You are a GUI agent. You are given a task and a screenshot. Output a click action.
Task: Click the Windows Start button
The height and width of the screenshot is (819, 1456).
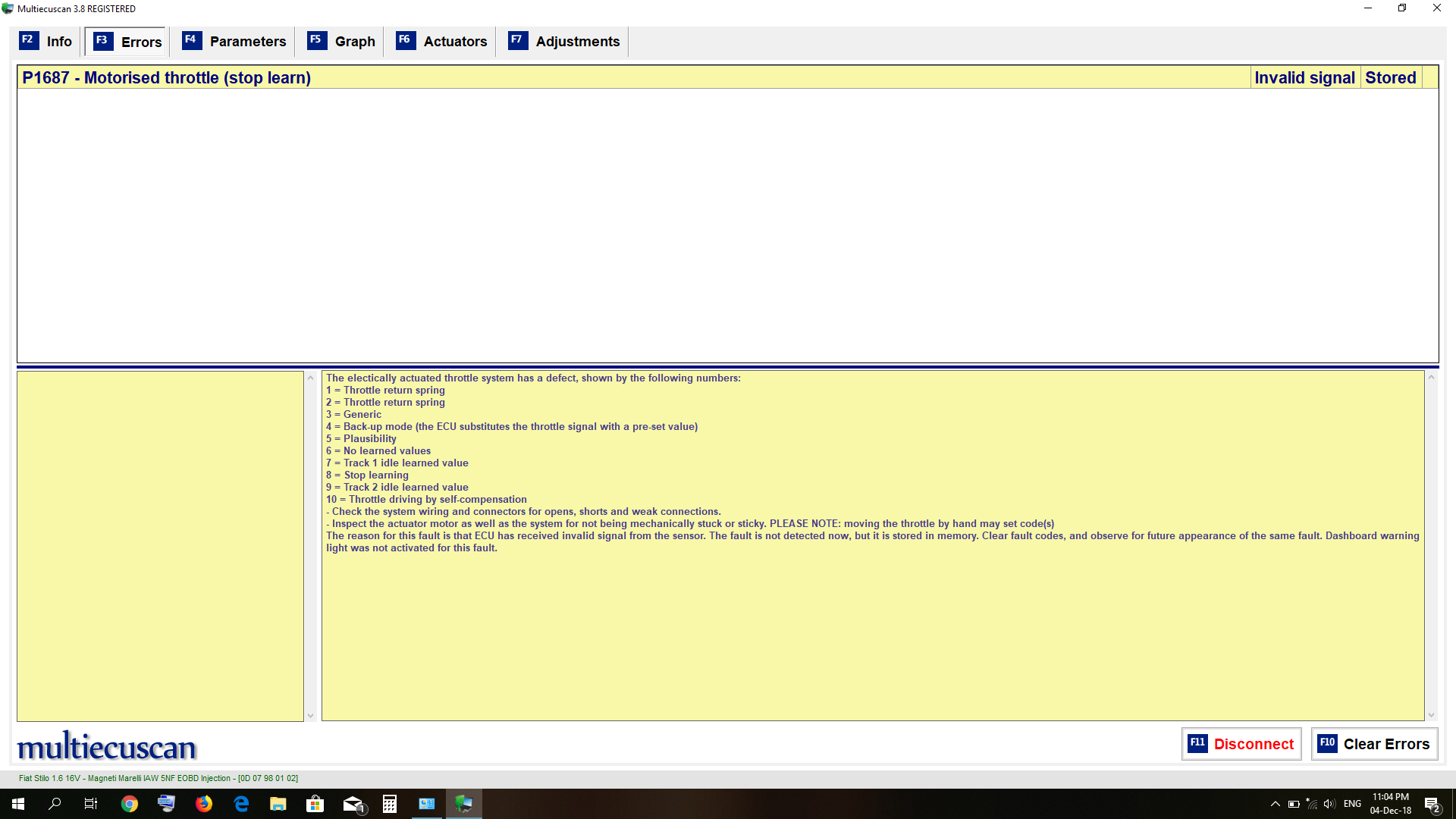pyautogui.click(x=18, y=804)
